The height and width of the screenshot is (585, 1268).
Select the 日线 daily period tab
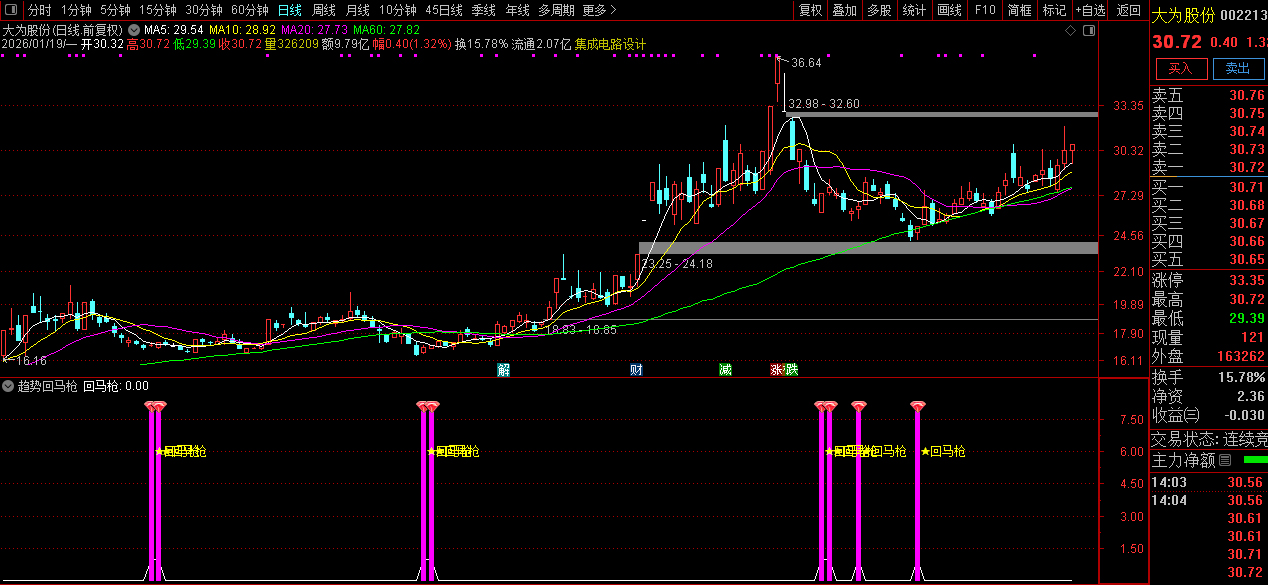pos(289,10)
